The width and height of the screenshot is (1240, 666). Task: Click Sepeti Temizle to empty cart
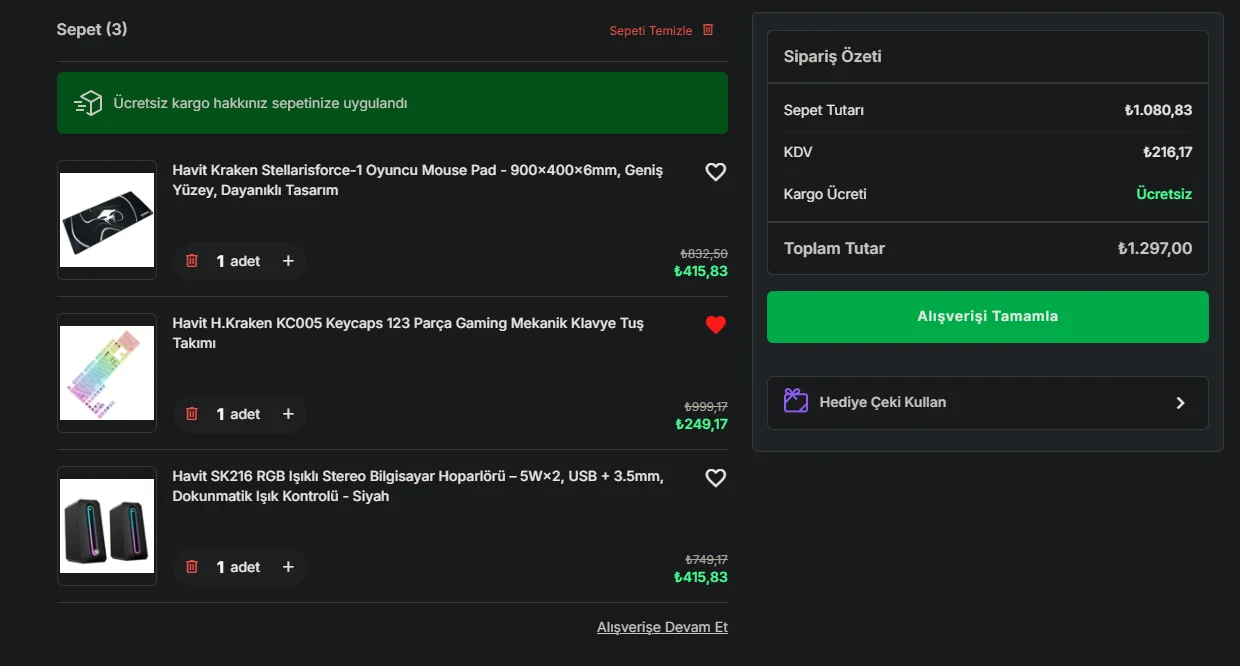click(650, 31)
